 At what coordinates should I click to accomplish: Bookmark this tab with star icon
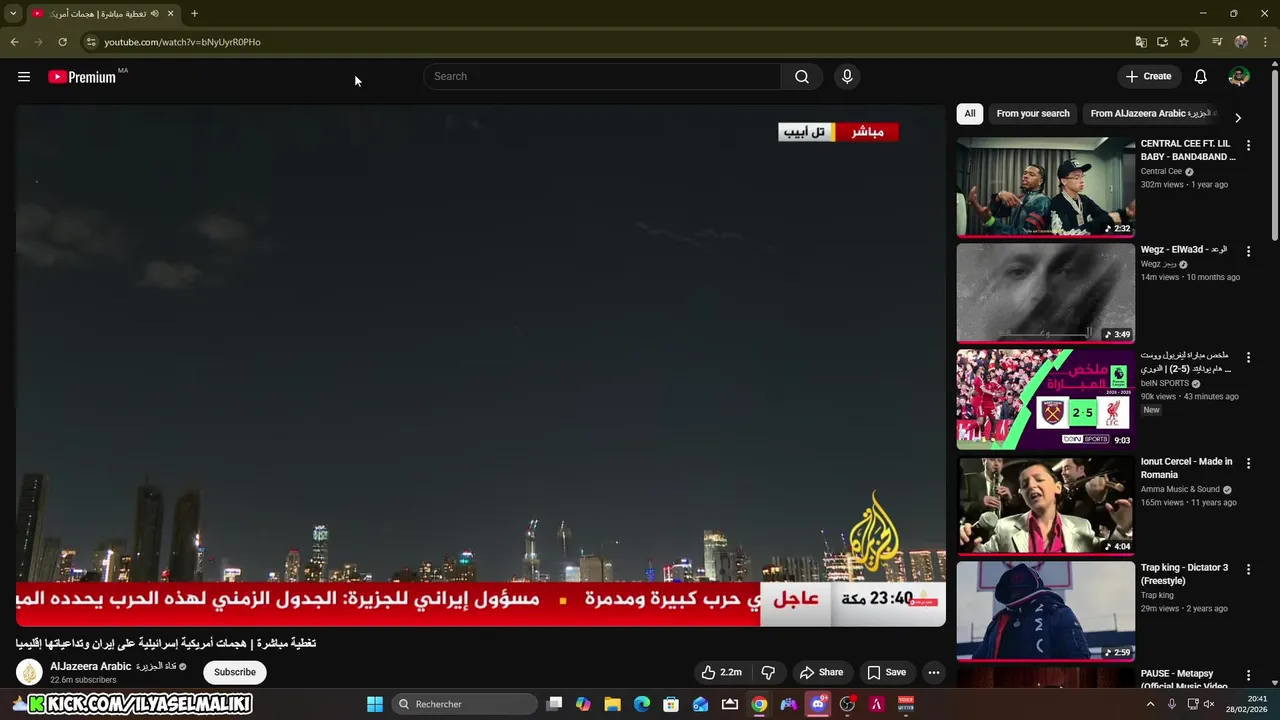[1184, 42]
